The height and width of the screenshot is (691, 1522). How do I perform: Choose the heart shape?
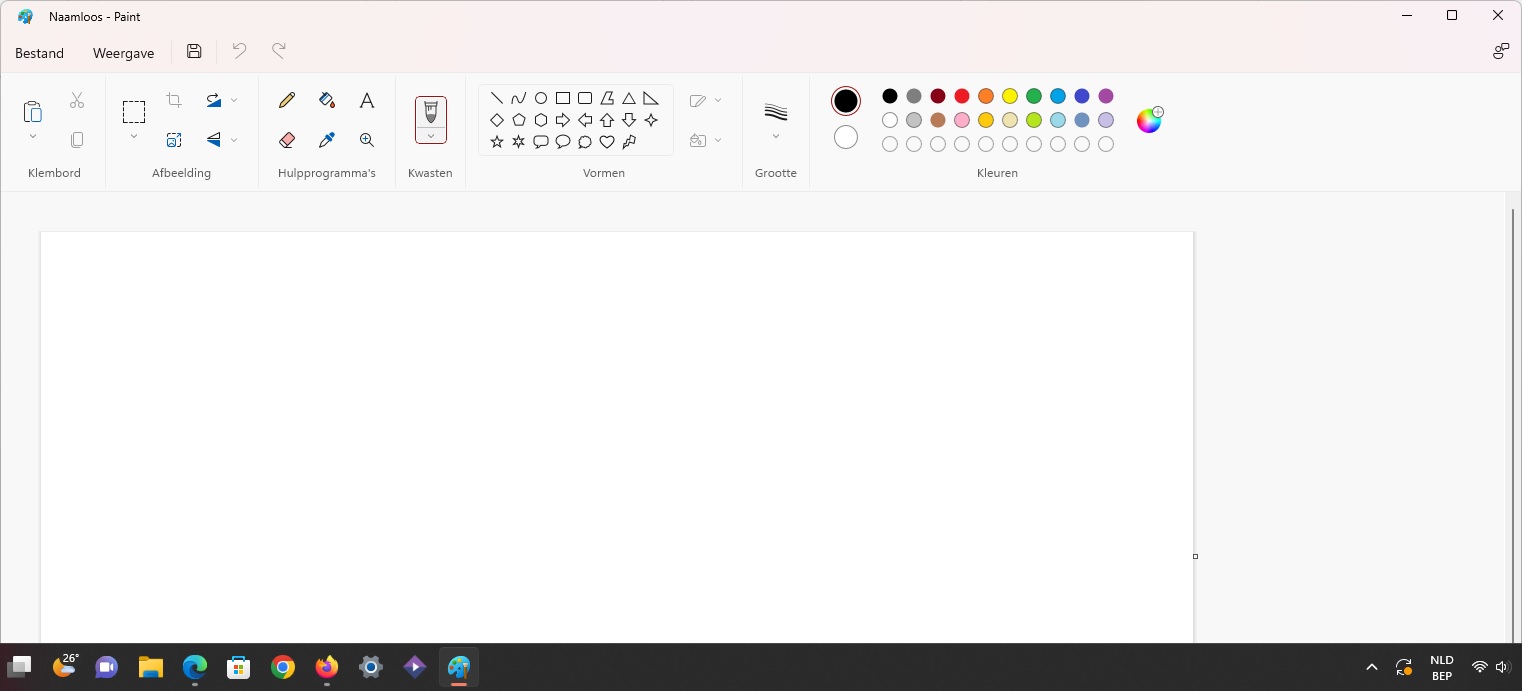pos(607,142)
